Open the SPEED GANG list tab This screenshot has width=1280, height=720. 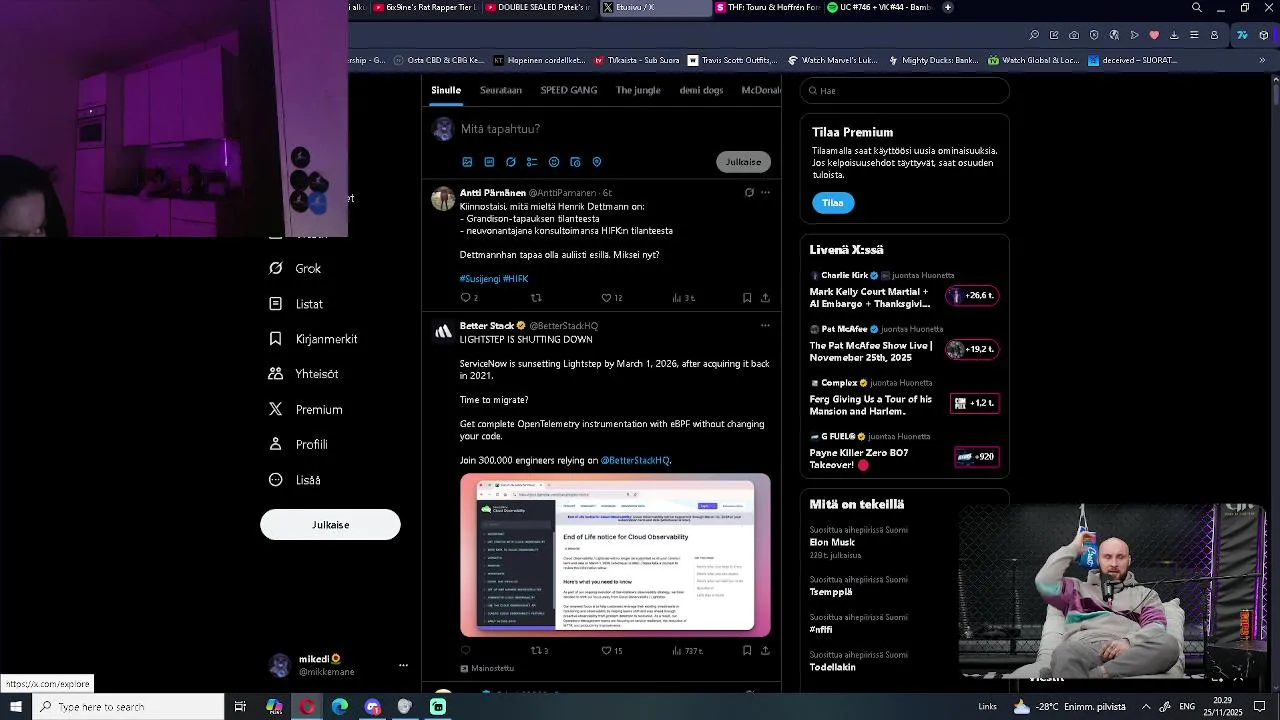(569, 90)
